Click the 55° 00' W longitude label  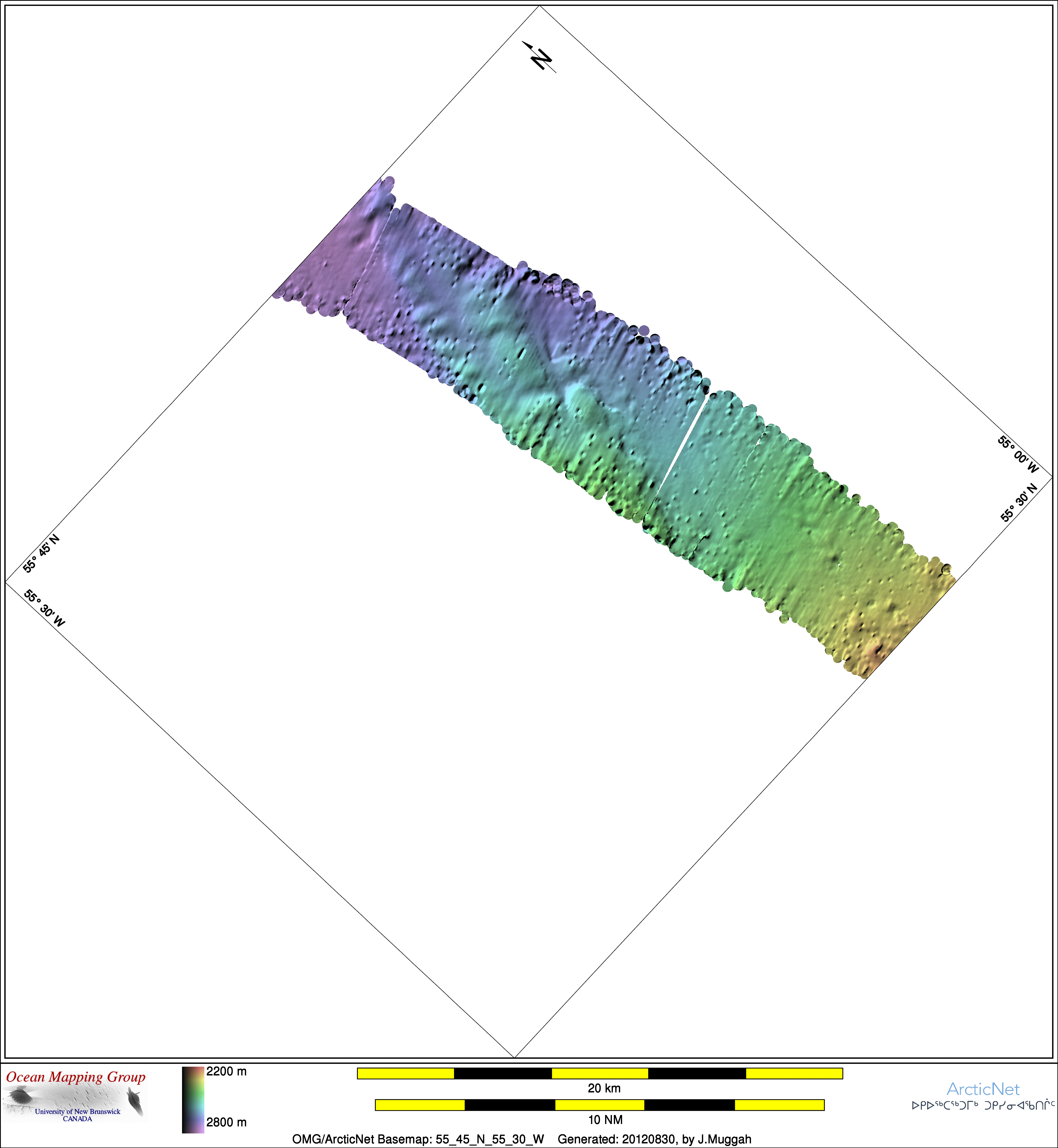pos(1018,455)
